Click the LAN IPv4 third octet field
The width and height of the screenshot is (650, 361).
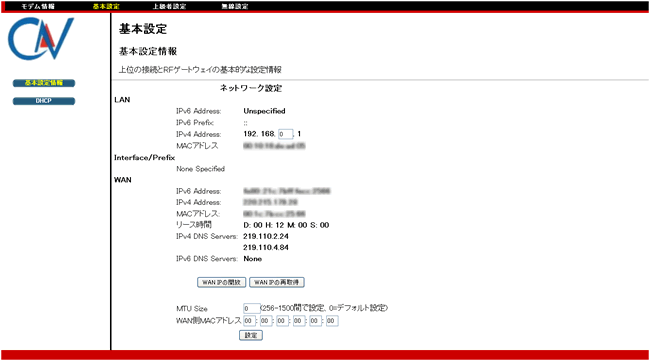[286, 134]
